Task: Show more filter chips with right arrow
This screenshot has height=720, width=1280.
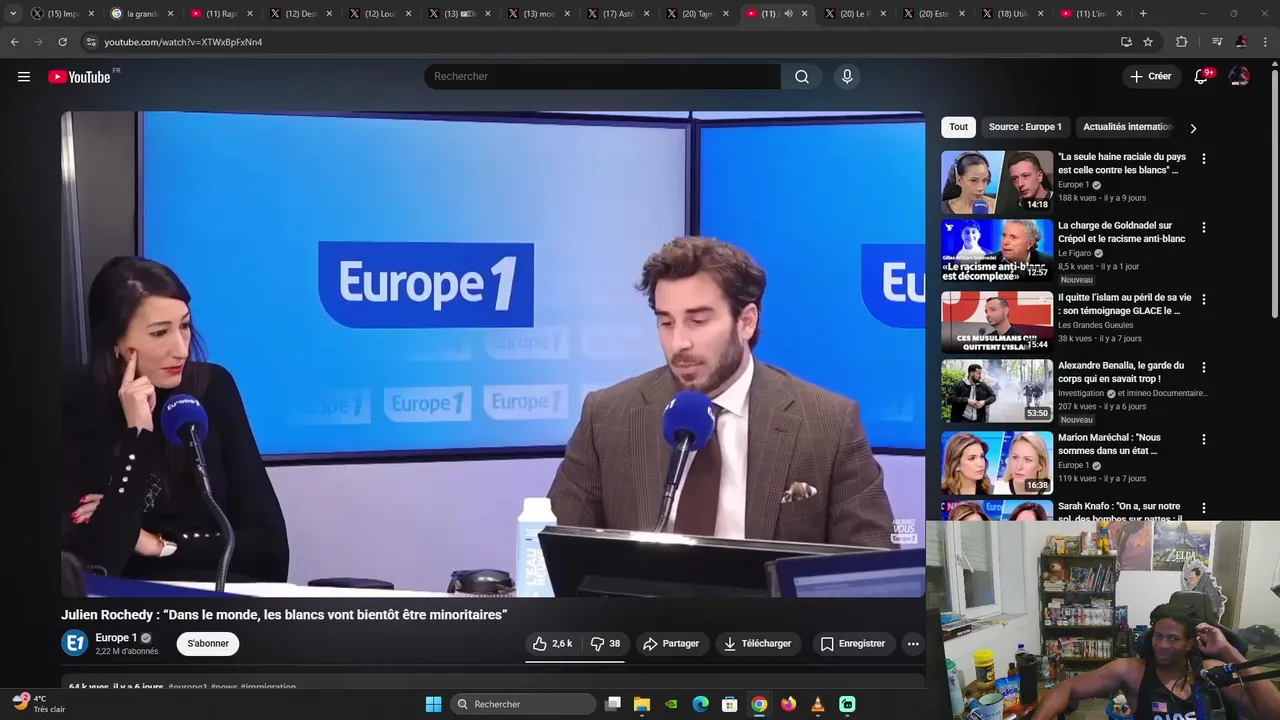Action: coord(1193,128)
